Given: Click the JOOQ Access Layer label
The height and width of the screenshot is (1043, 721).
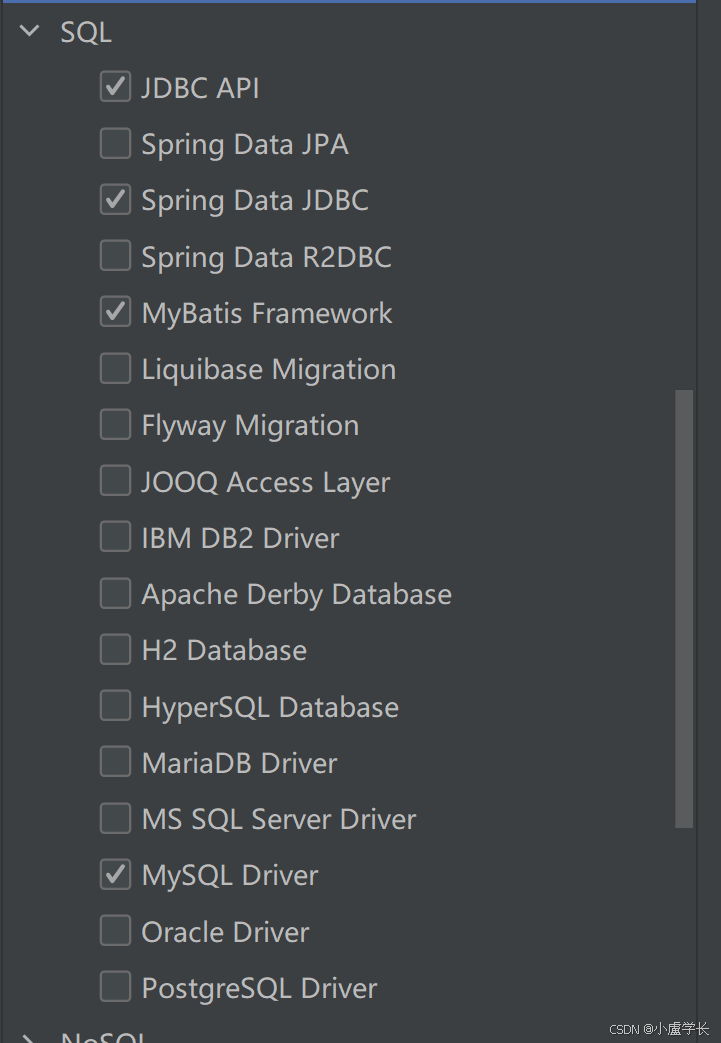Looking at the screenshot, I should 265,482.
